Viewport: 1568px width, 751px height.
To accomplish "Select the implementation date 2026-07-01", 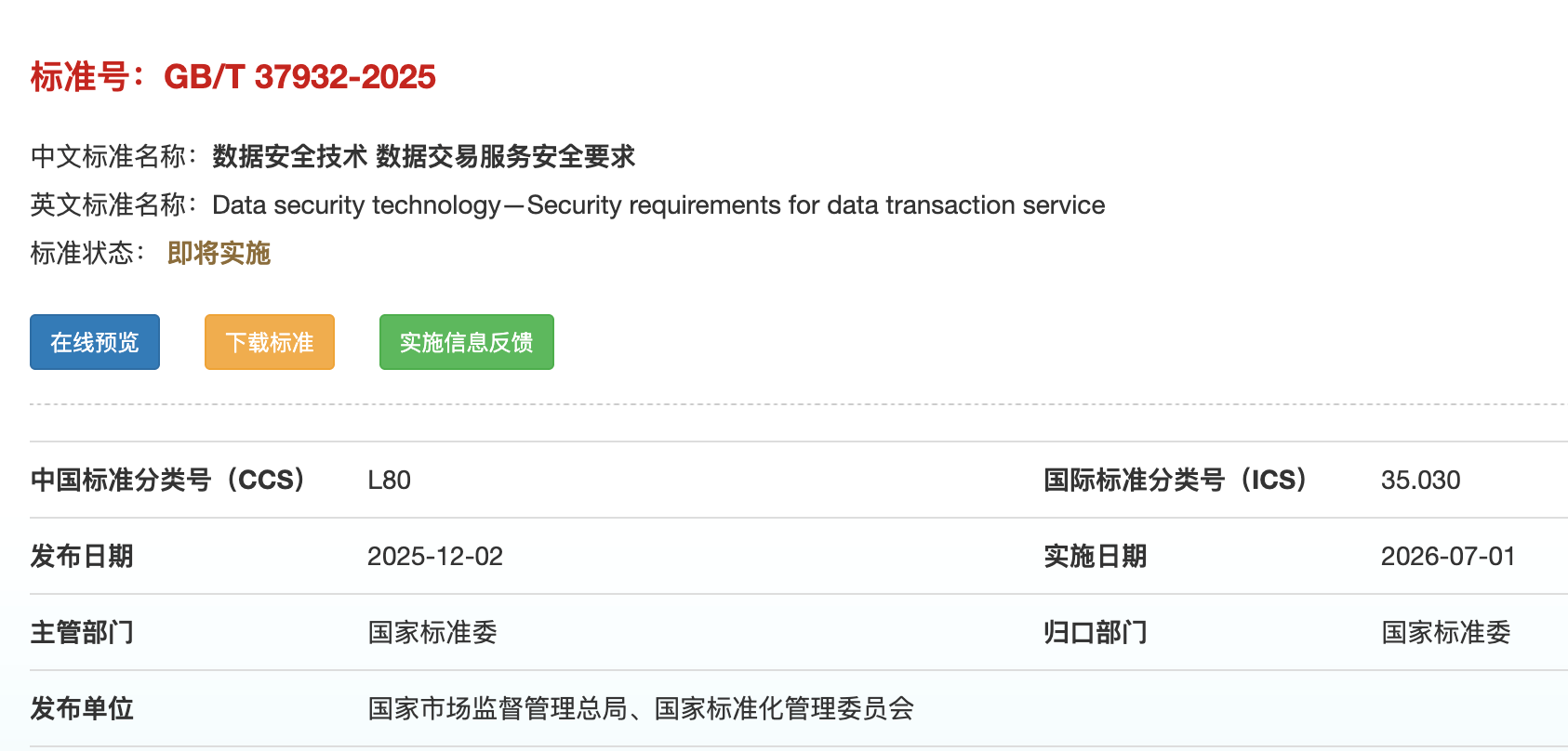I will click(1447, 557).
